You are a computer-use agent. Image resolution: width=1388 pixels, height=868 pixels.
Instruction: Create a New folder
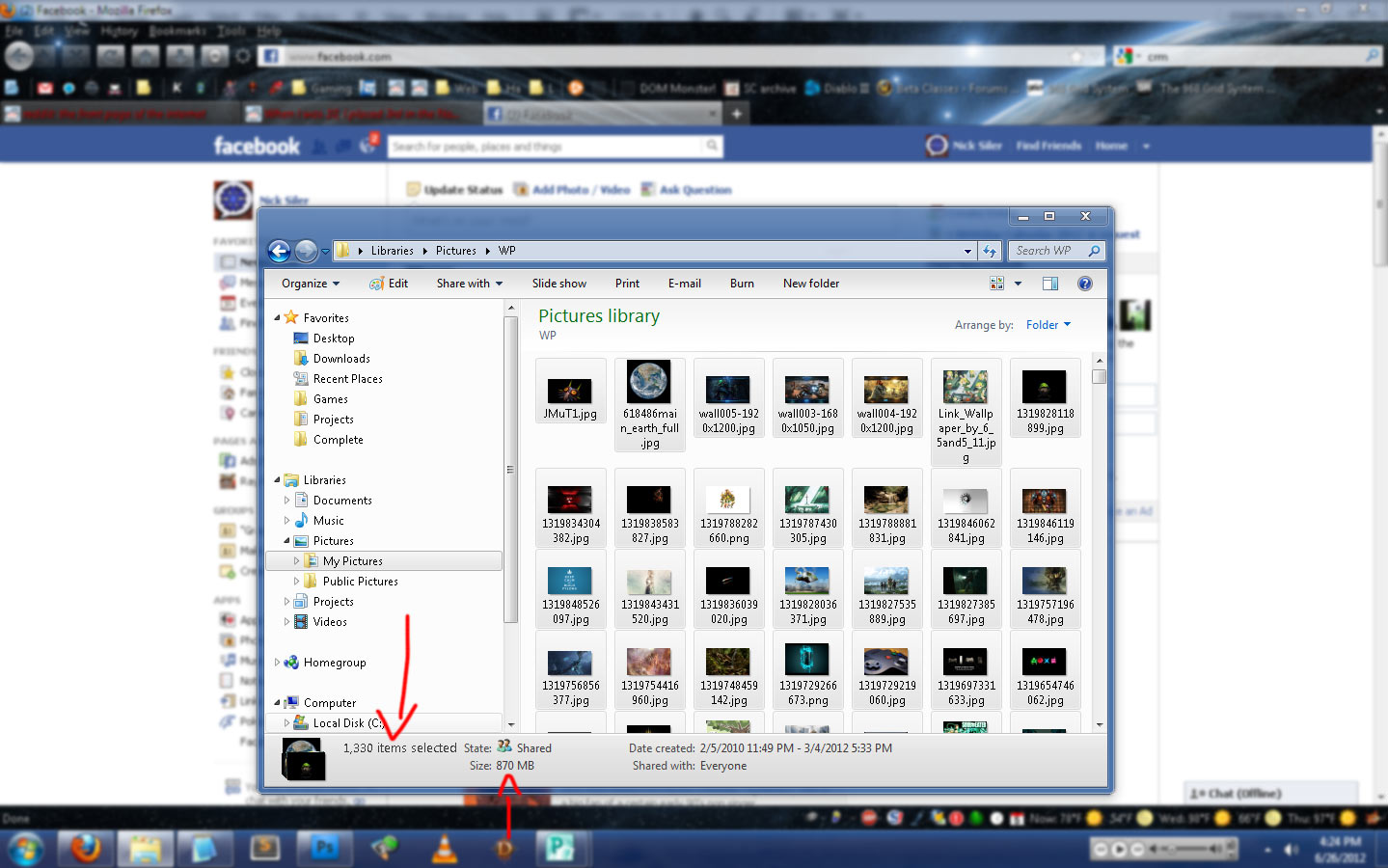point(811,284)
